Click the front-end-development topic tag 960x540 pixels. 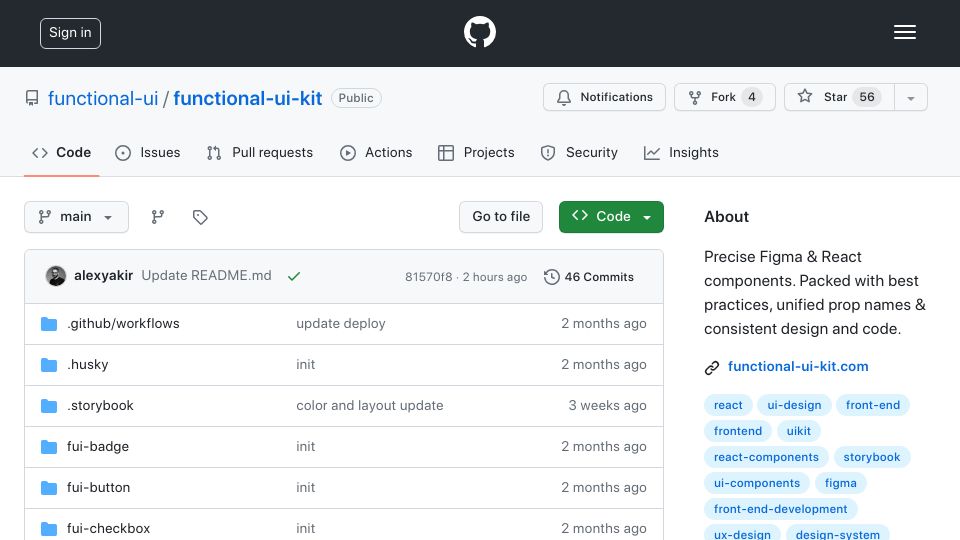[x=781, y=509]
